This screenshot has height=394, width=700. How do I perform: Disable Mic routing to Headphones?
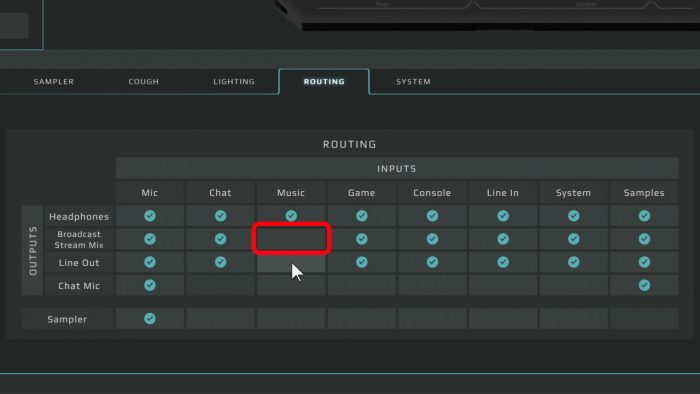point(150,216)
